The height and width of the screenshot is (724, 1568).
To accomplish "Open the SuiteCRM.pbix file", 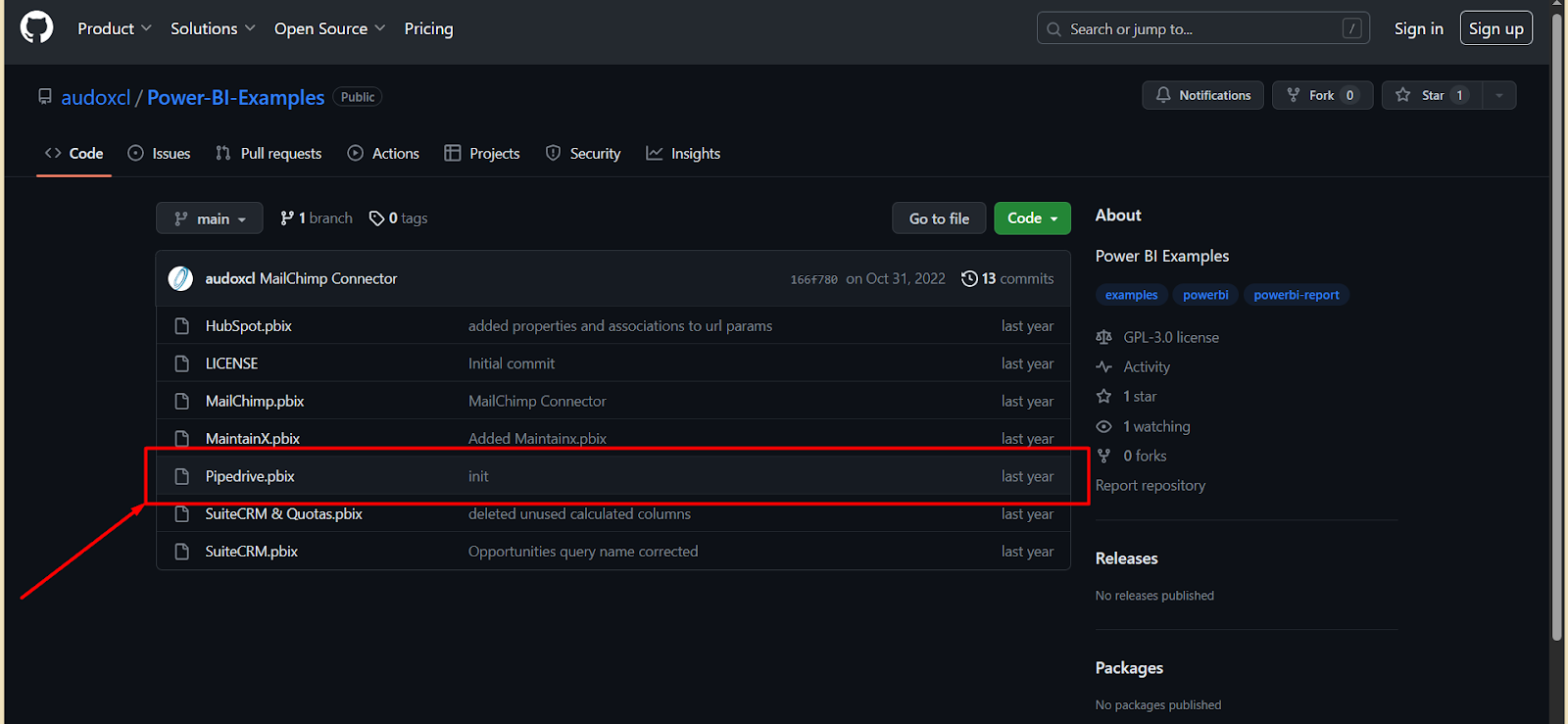I will click(252, 552).
